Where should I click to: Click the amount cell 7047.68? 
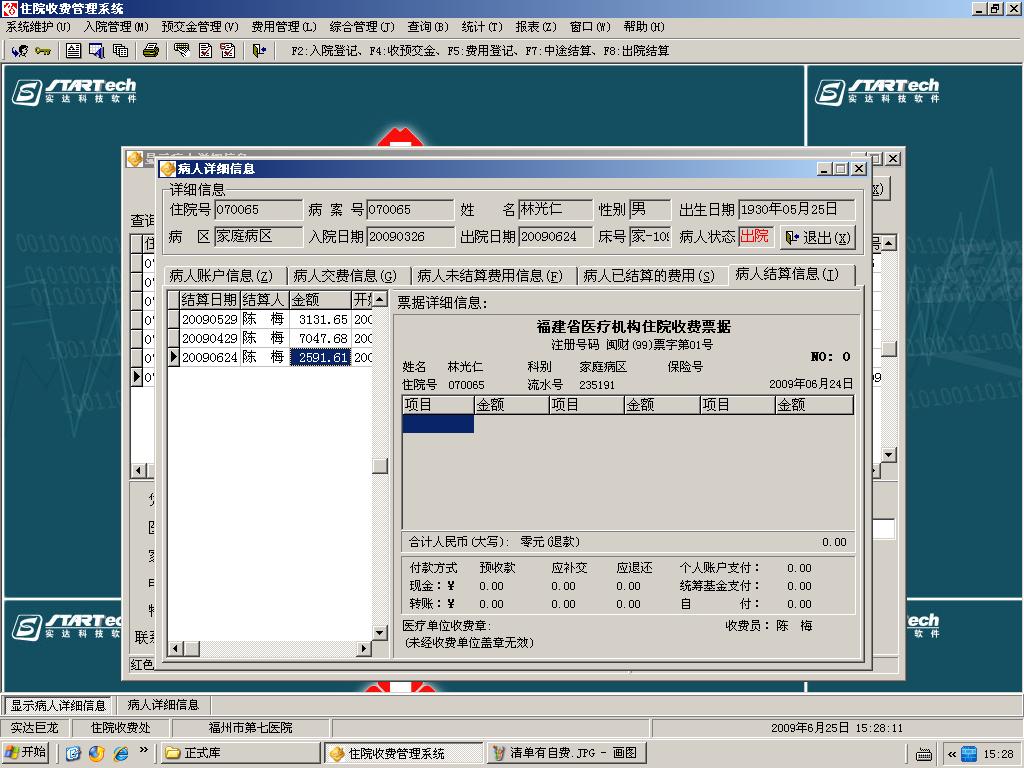[x=321, y=338]
